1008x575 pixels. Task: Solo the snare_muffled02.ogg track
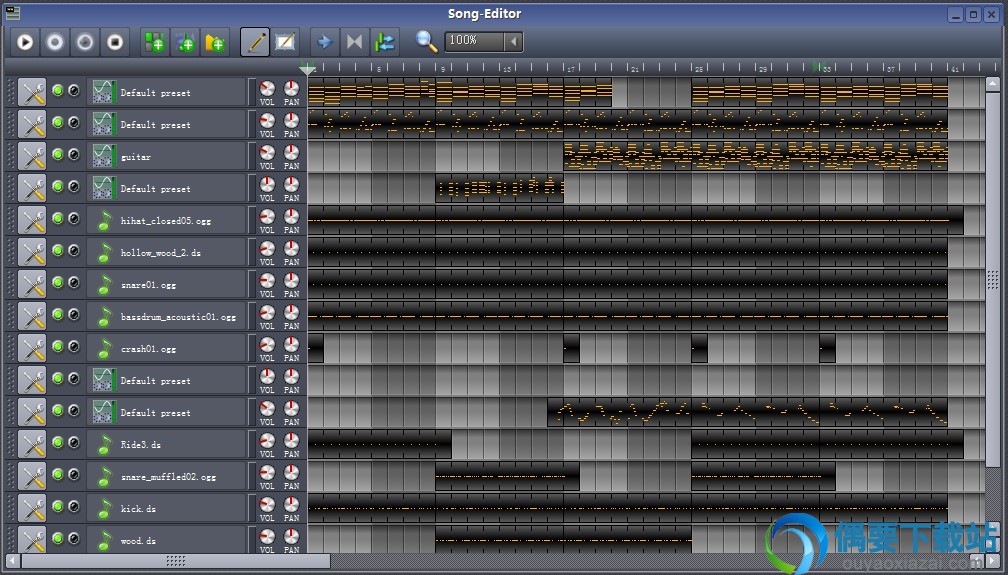(74, 475)
